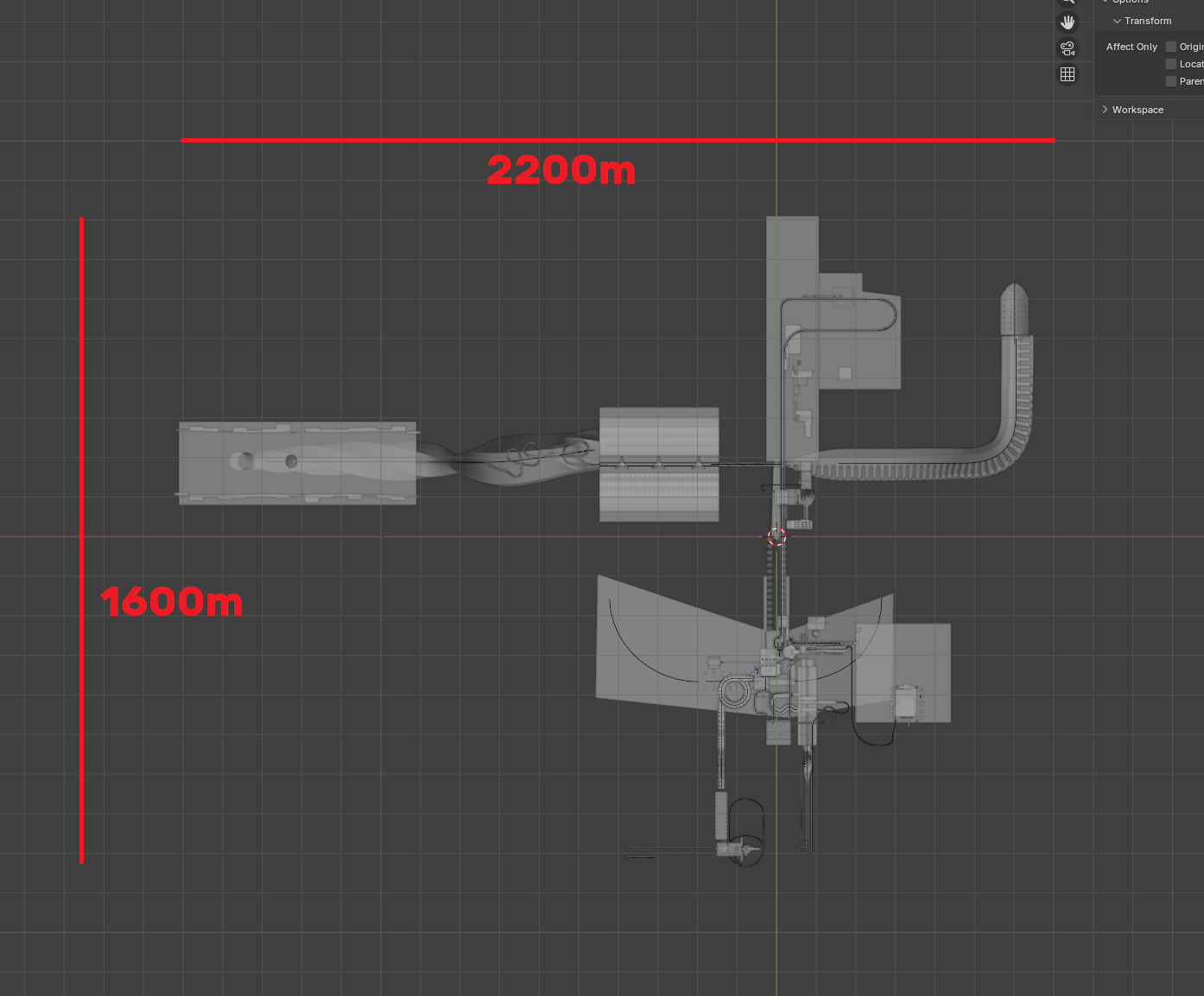This screenshot has width=1204, height=996.
Task: Click the 3D cursor at the origin
Action: pyautogui.click(x=776, y=536)
